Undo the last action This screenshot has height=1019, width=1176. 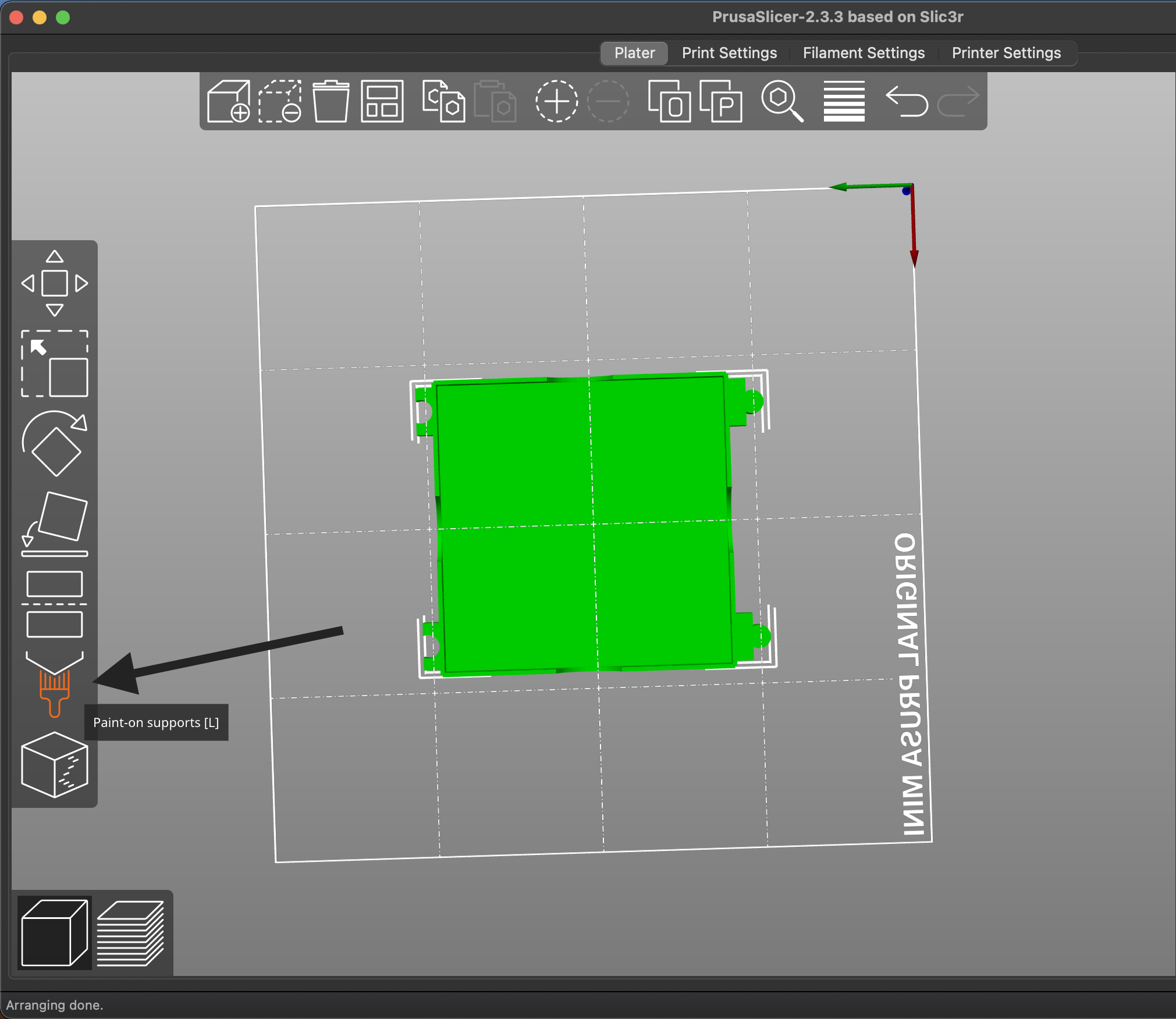[x=907, y=102]
